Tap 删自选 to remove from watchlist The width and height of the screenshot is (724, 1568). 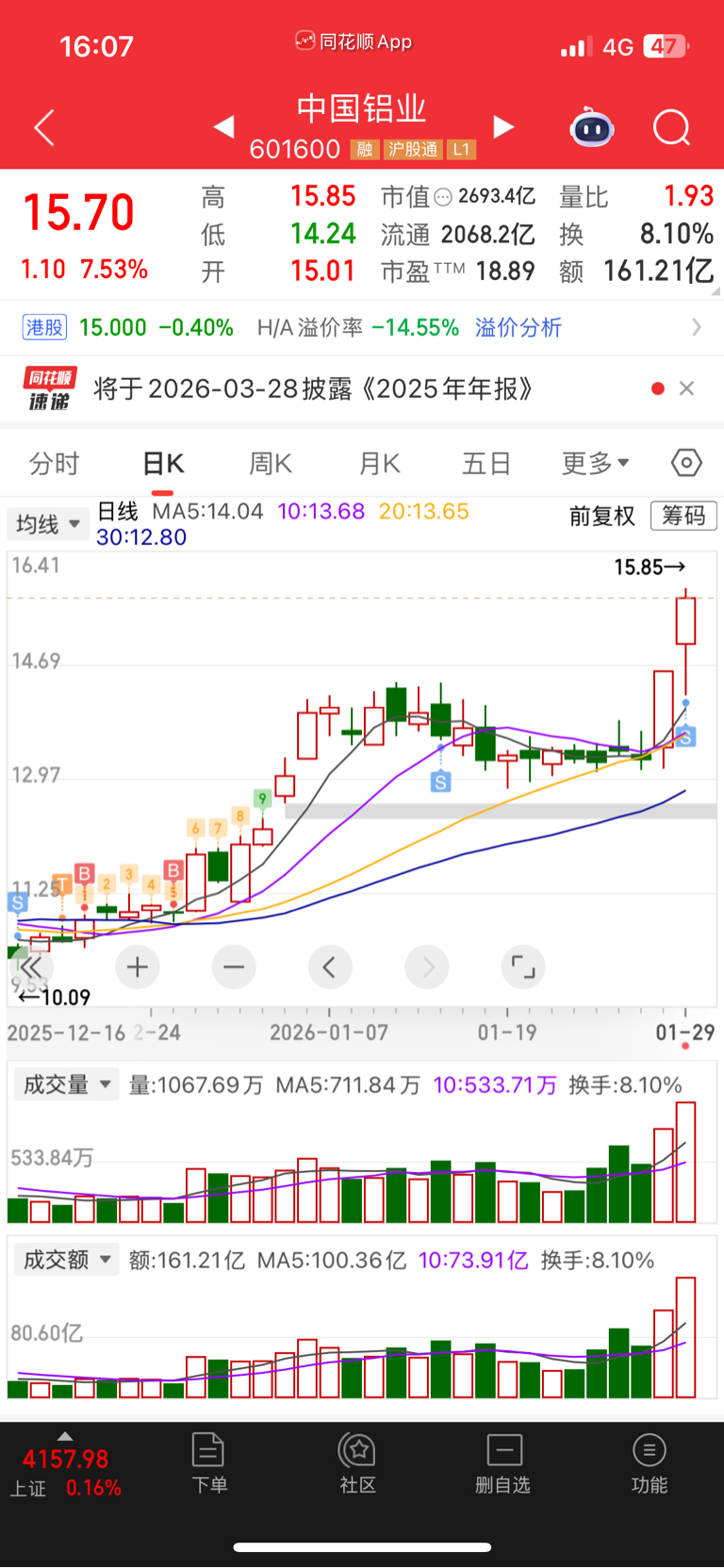[503, 1462]
